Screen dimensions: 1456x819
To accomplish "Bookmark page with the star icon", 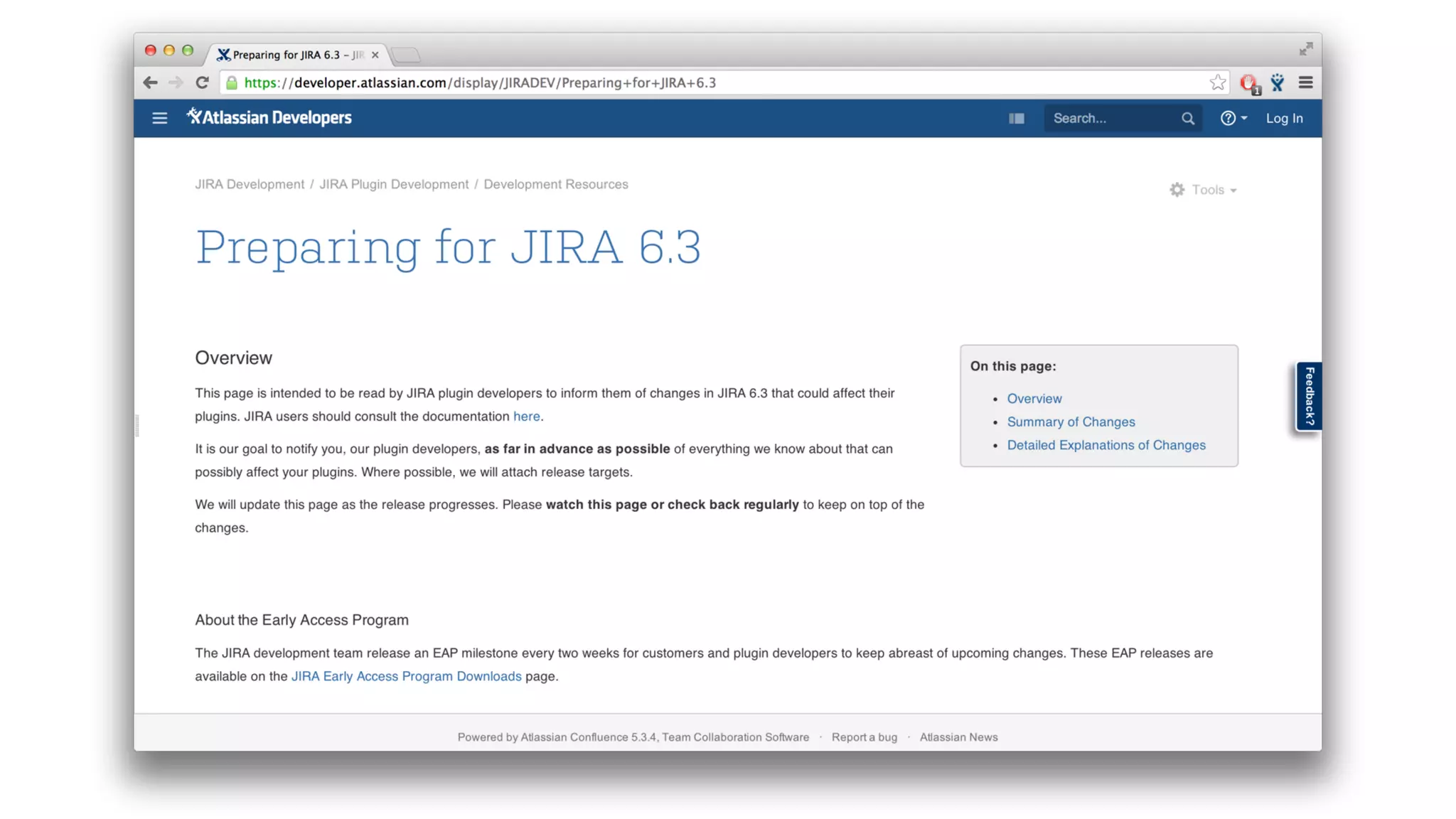I will 1217,82.
